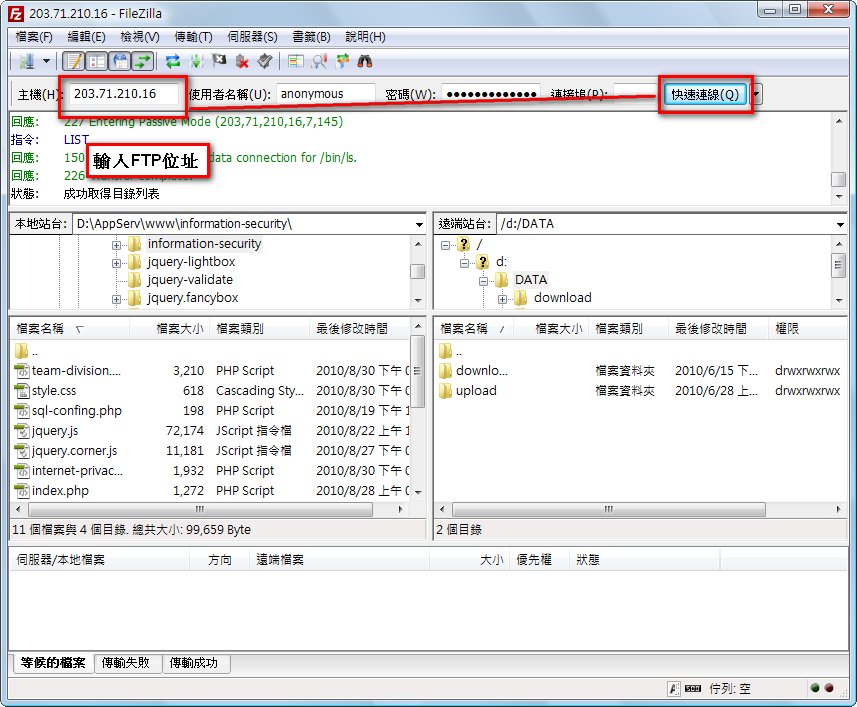The width and height of the screenshot is (857, 707).
Task: Click the process queue icon
Action: [x=196, y=61]
